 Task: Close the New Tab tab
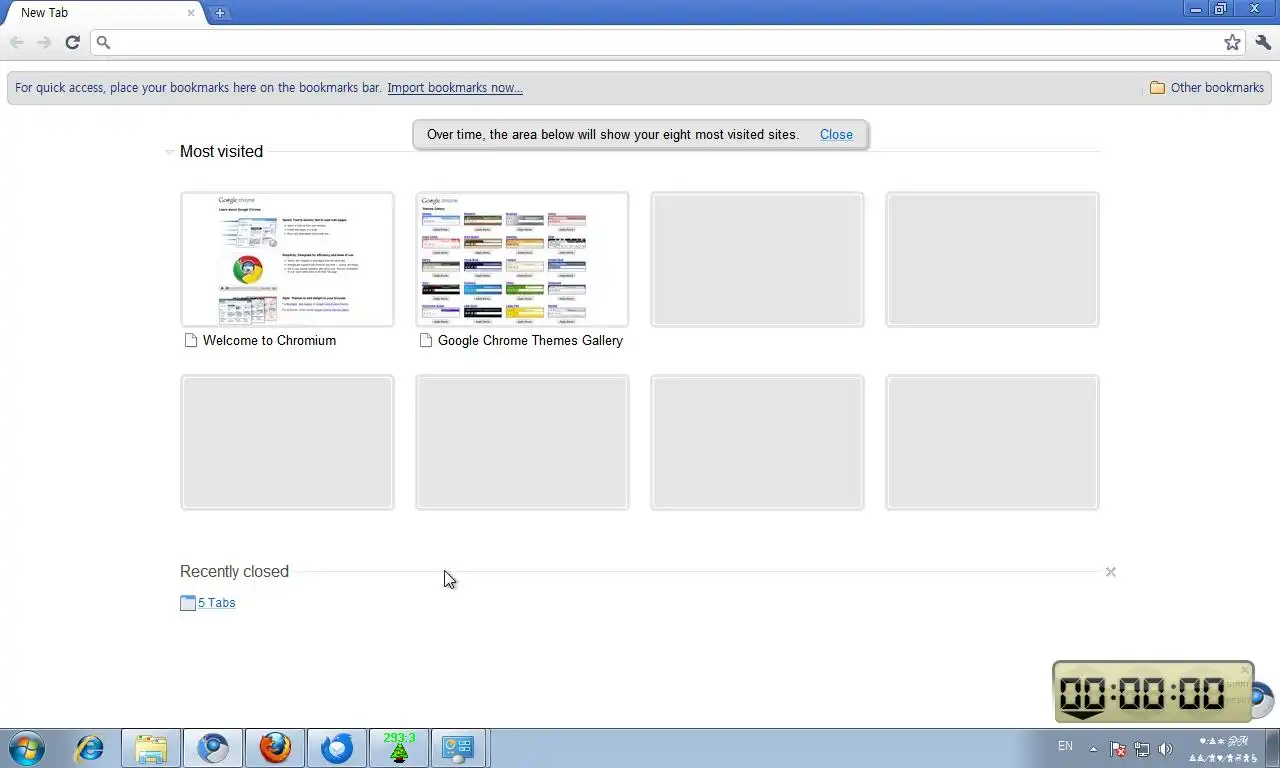coord(191,13)
